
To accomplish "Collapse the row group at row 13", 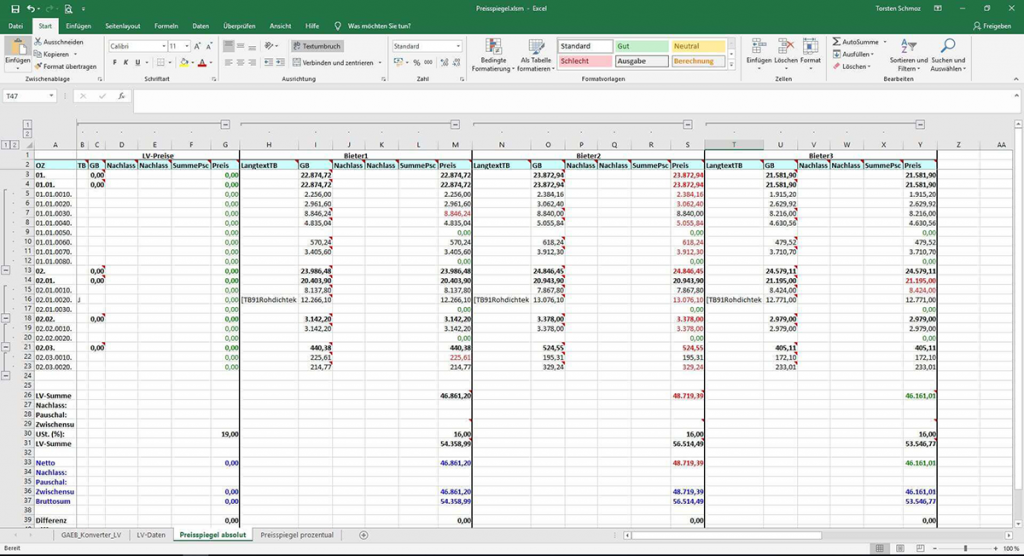I will coord(6,270).
